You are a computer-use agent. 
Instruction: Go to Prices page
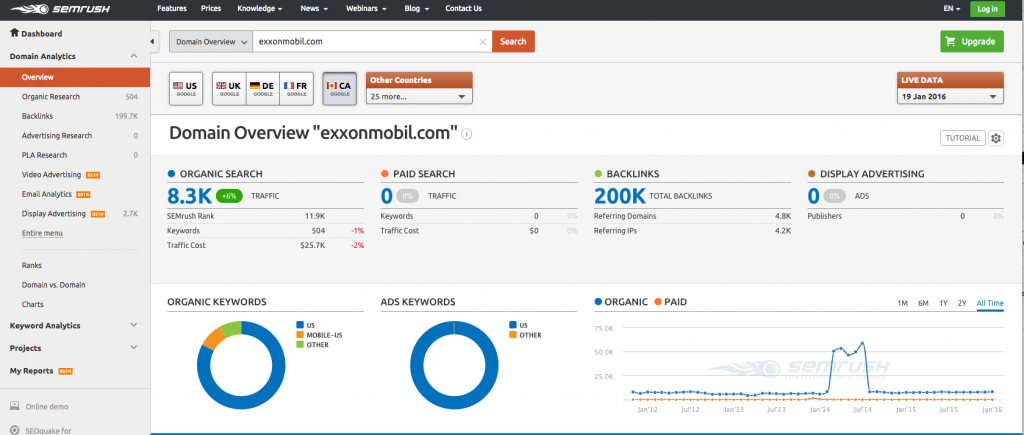212,8
